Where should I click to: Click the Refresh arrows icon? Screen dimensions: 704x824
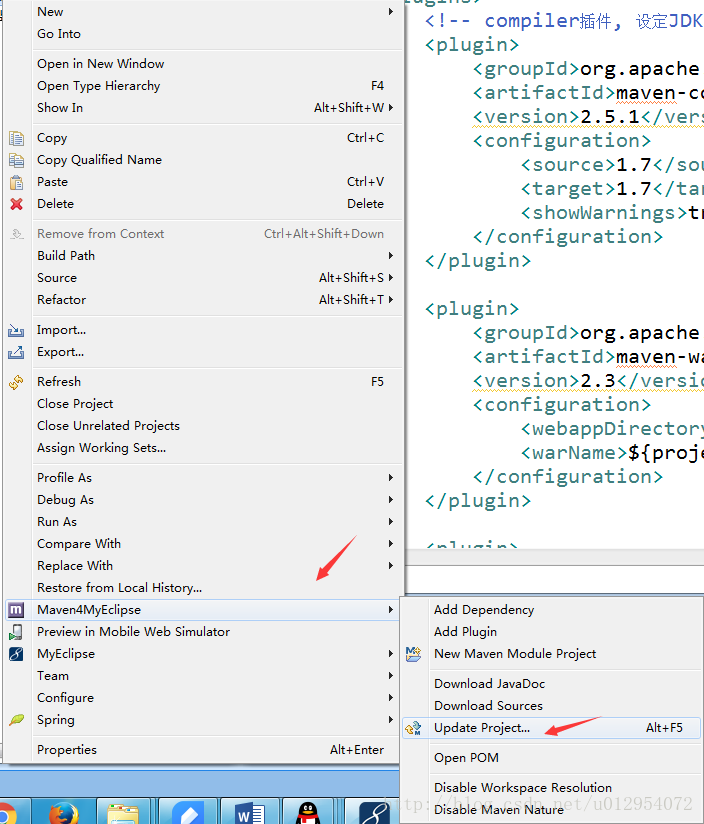coord(16,382)
